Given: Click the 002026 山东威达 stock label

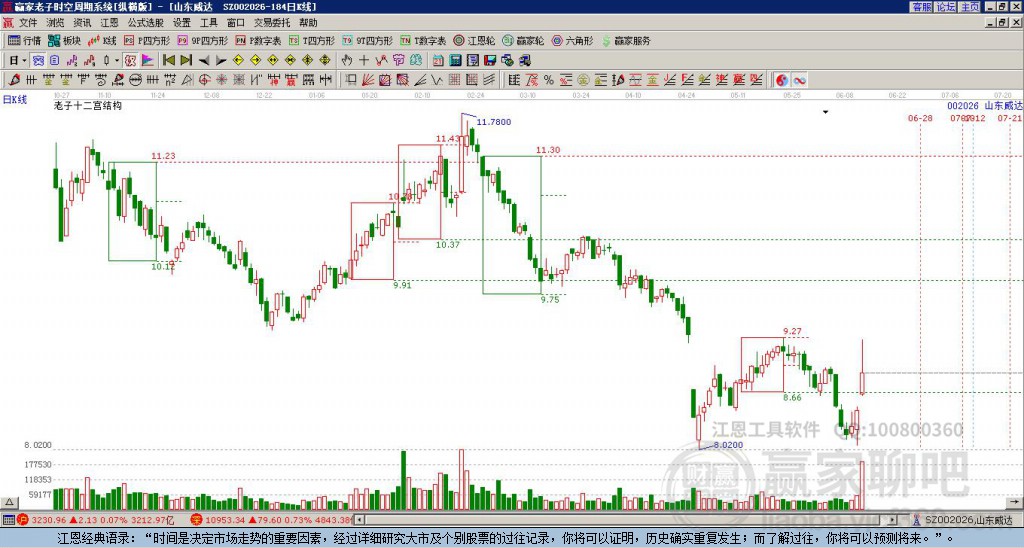Looking at the screenshot, I should click(985, 106).
